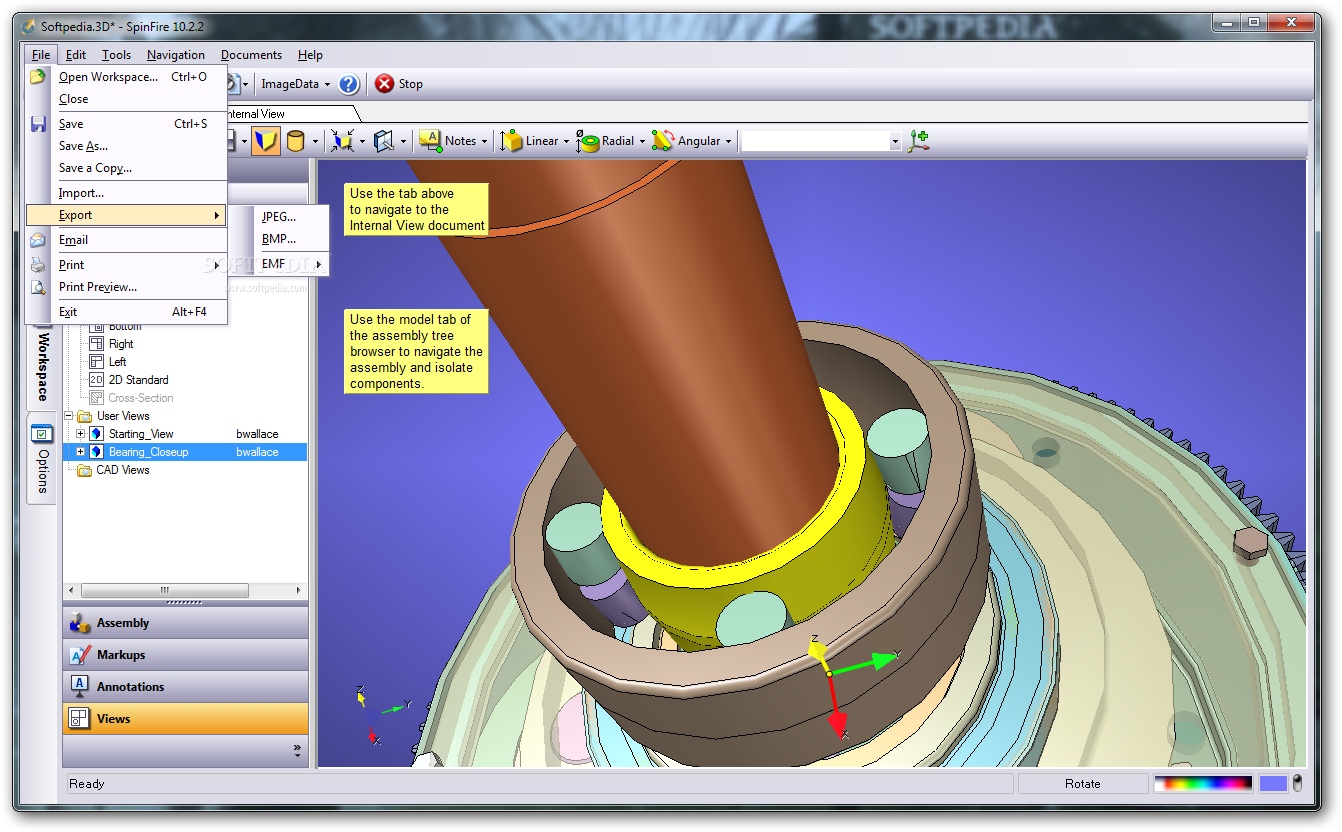This screenshot has height=832, width=1342.
Task: Click the blue Help question mark icon
Action: 349,84
